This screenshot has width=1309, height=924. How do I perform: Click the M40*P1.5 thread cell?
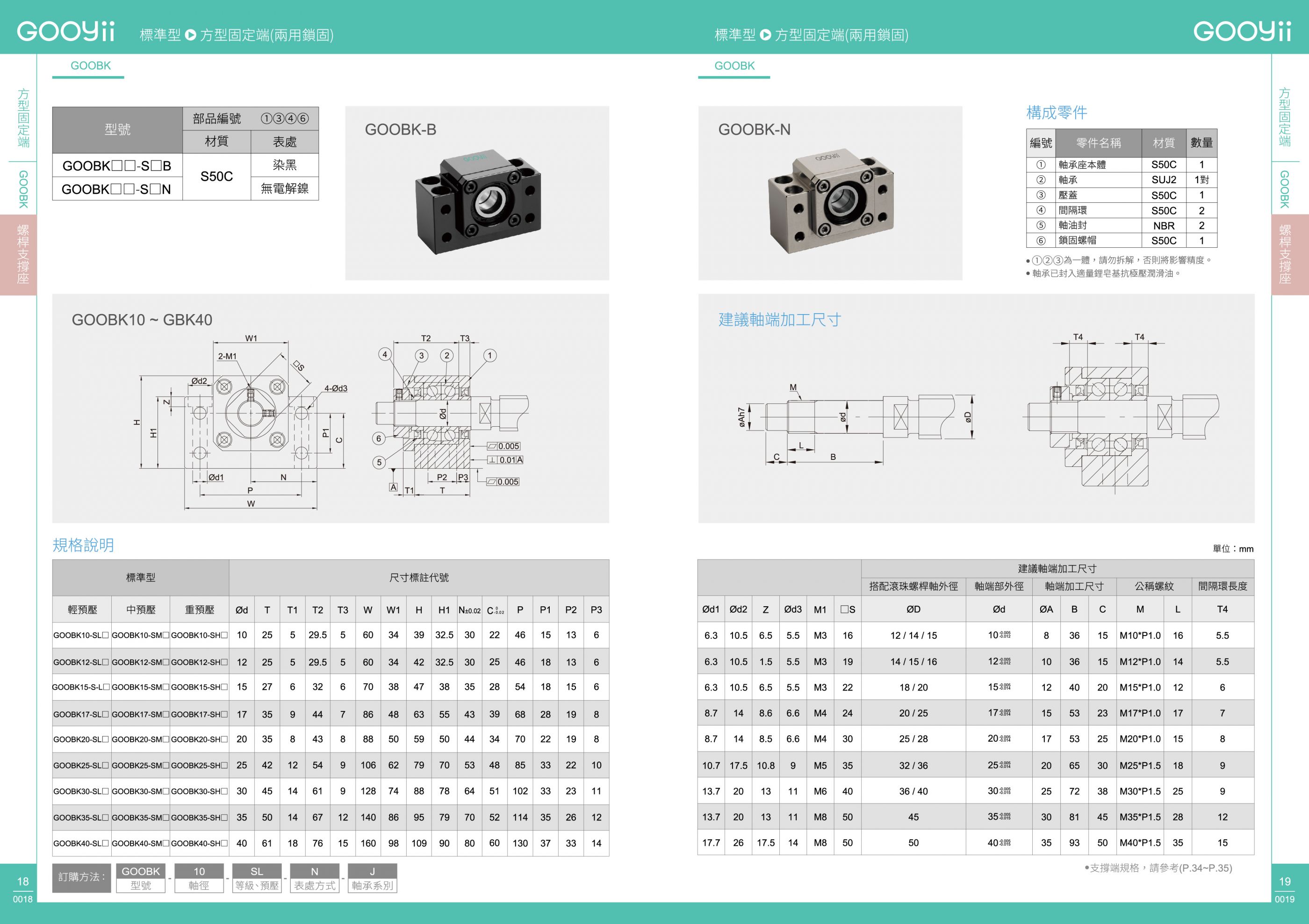coord(1140,843)
